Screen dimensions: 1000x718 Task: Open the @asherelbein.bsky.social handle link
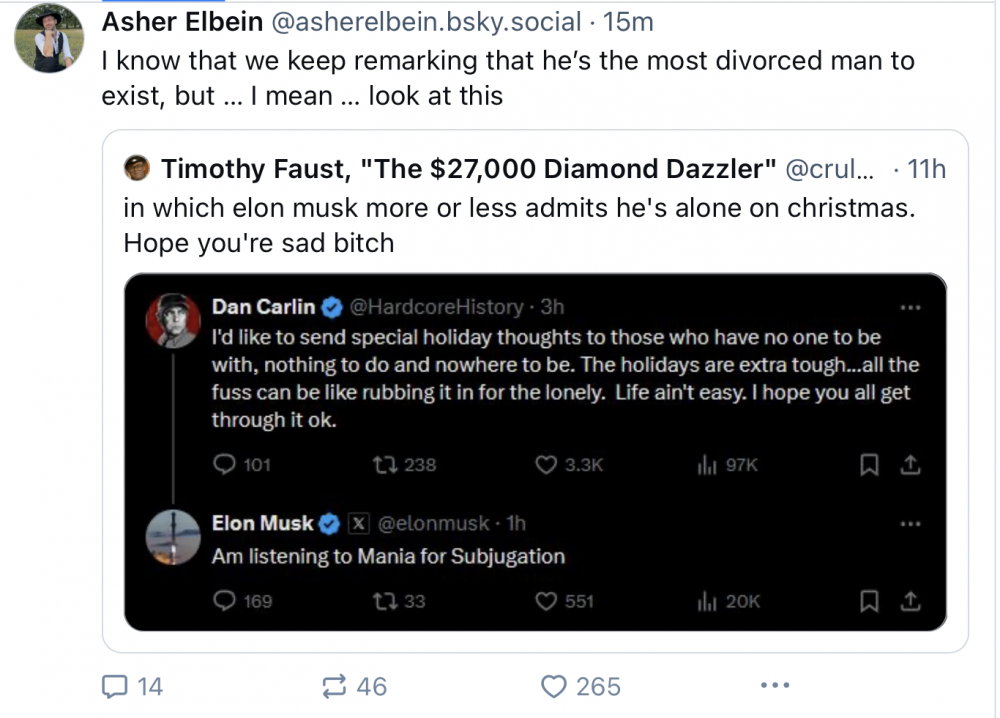(x=422, y=22)
